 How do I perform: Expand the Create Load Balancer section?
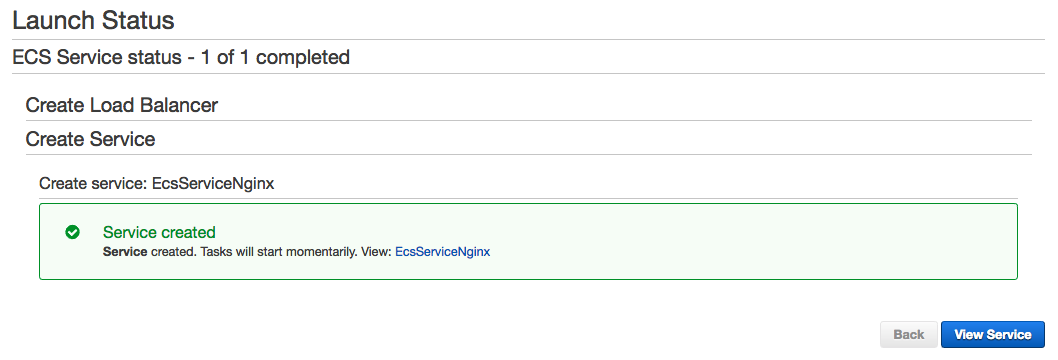121,105
